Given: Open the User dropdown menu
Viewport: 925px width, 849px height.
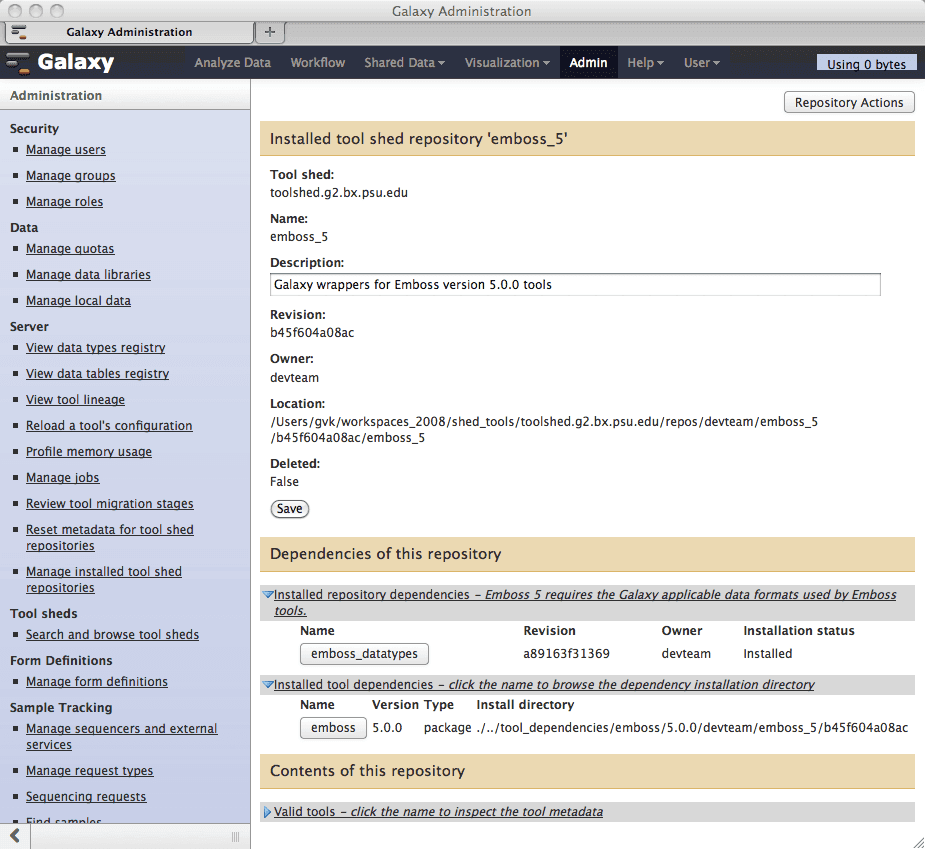Looking at the screenshot, I should pos(701,63).
